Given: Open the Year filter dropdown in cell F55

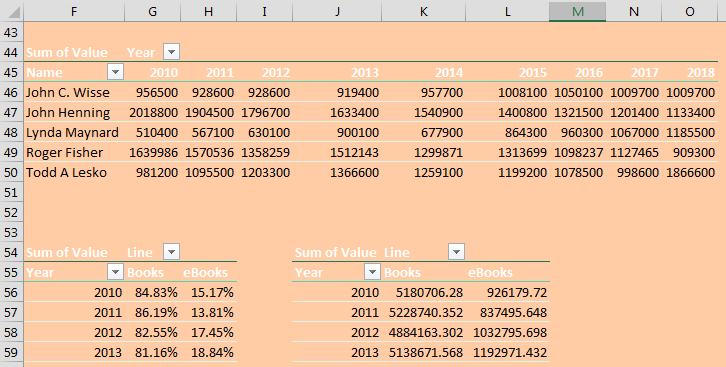Looking at the screenshot, I should tap(115, 272).
